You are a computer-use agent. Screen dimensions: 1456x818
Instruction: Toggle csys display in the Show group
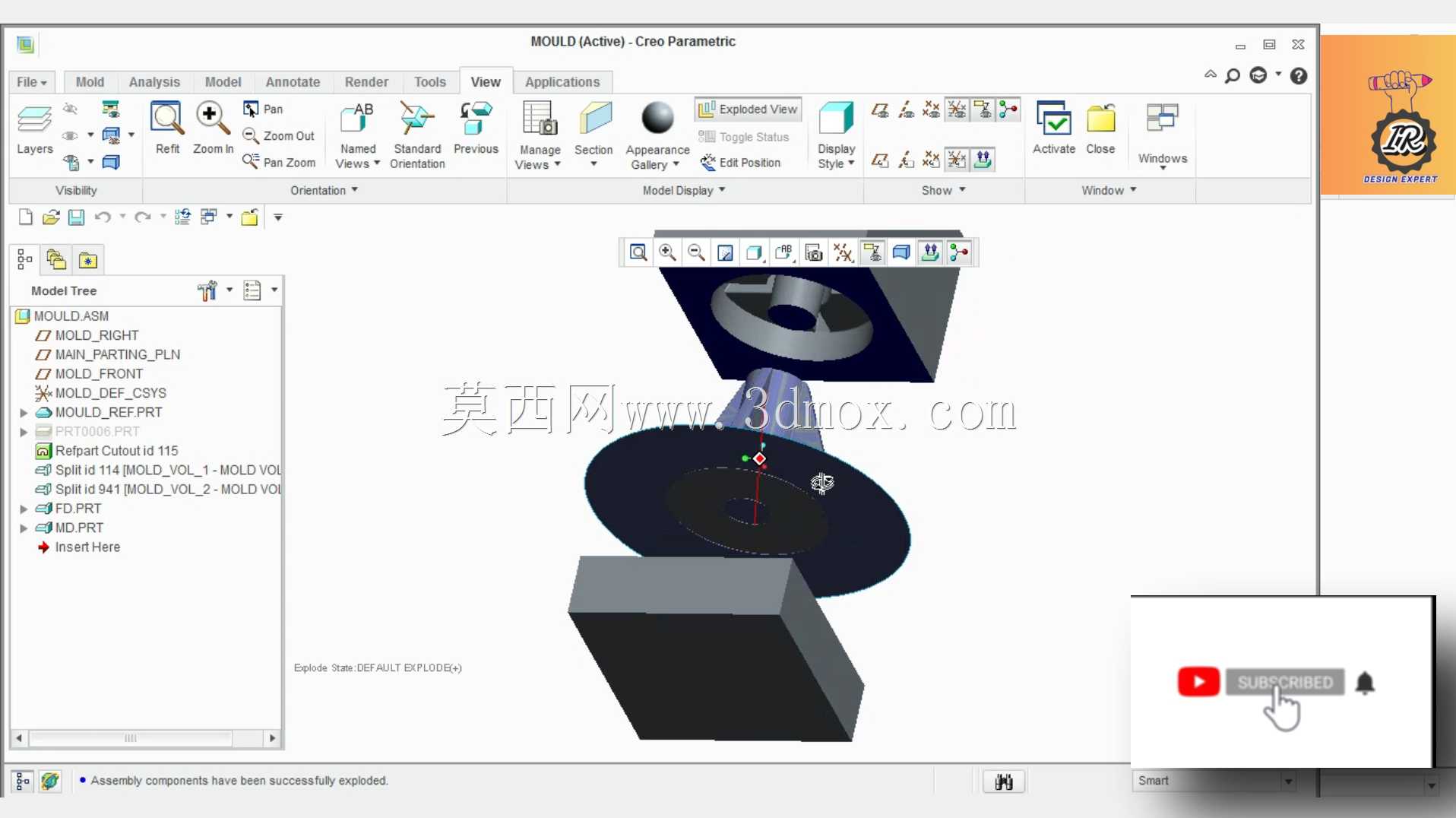(x=957, y=109)
